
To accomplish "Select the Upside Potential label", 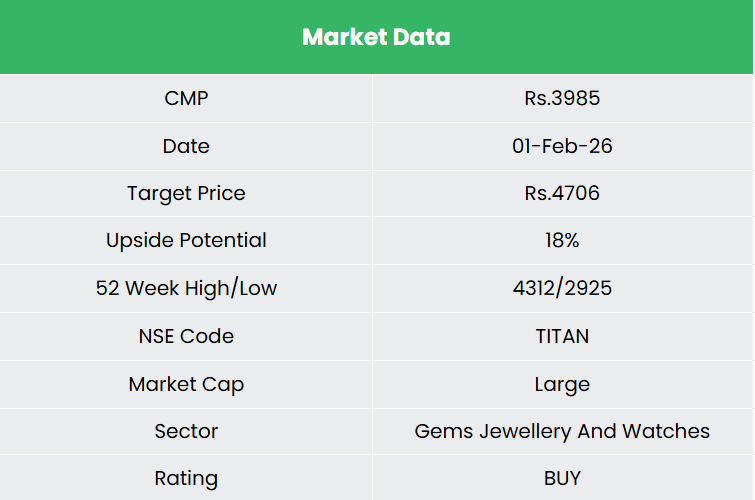I will tap(186, 241).
